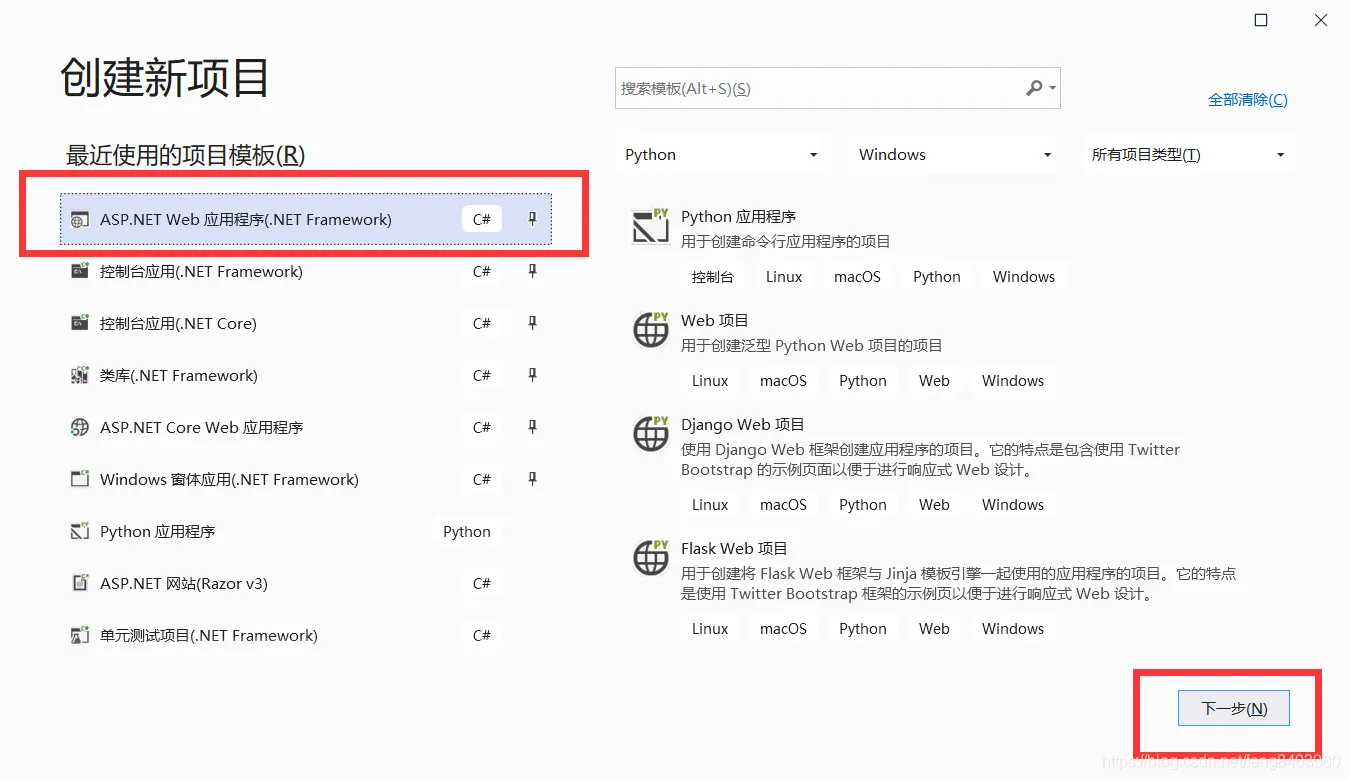Click the Console App (.NET Framework) icon
1350x780 pixels.
coord(80,271)
